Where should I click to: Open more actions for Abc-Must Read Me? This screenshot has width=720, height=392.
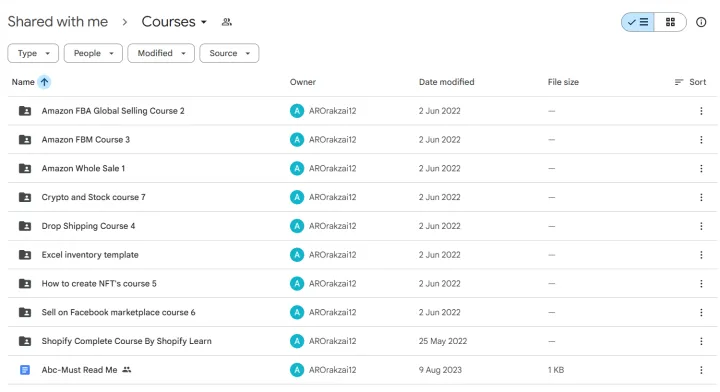(x=701, y=370)
